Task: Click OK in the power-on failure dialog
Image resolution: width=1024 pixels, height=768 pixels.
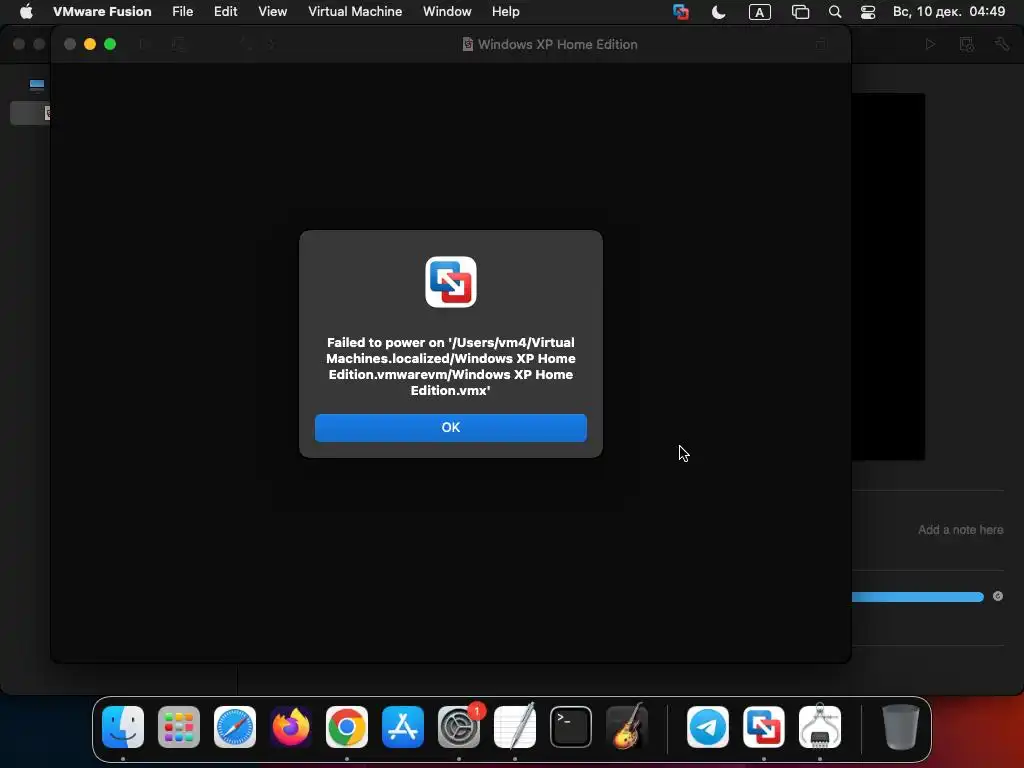Action: click(x=451, y=428)
